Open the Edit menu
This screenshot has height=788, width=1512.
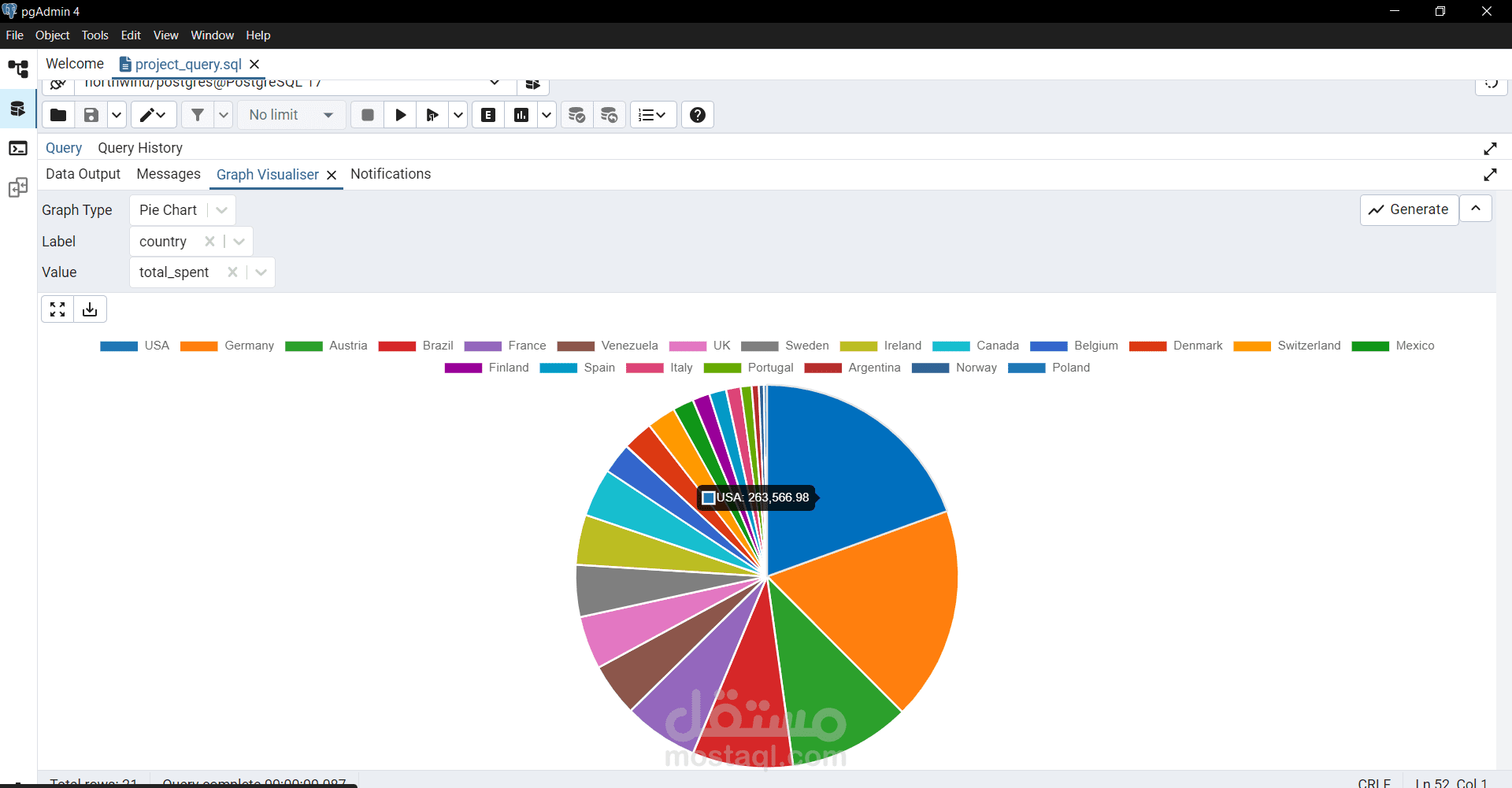(131, 35)
